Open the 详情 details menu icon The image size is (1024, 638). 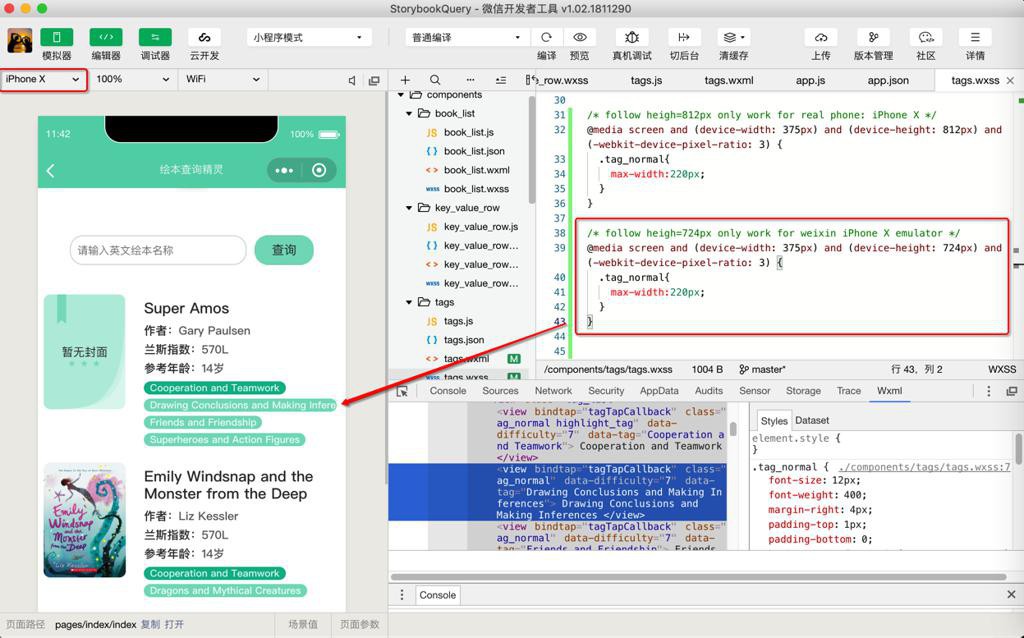975,37
